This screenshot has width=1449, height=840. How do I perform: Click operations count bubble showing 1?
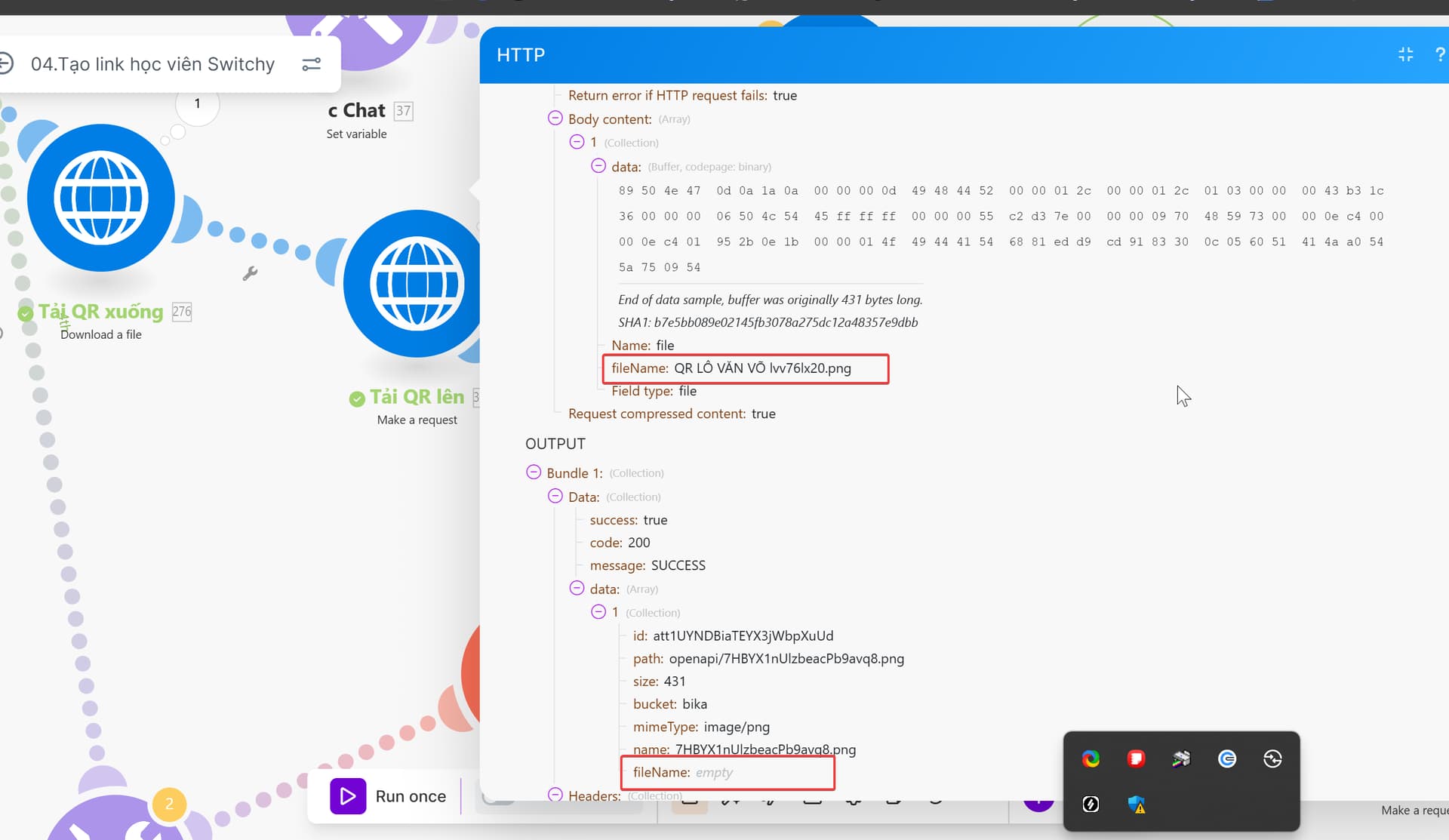pos(197,104)
